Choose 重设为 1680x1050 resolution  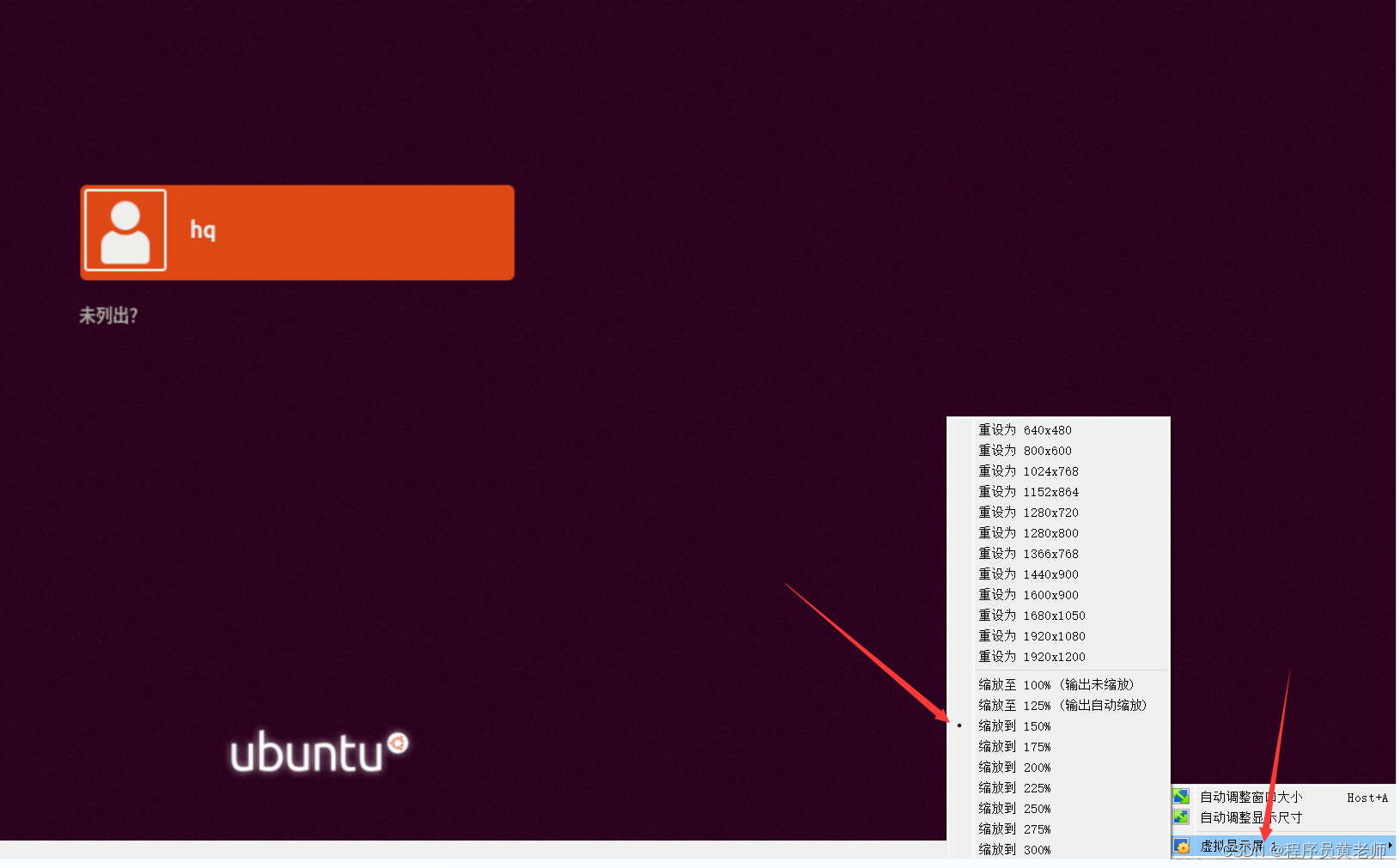click(1058, 616)
